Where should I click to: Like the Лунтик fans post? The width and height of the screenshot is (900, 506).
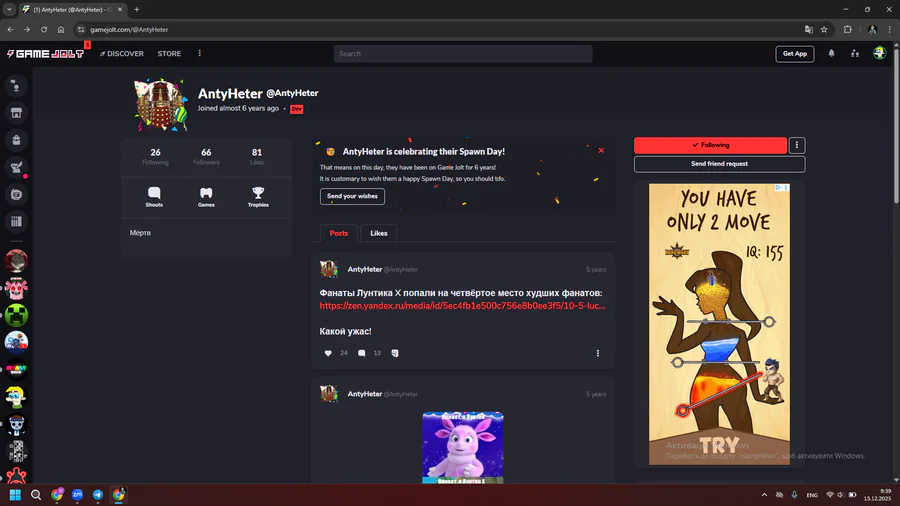(x=328, y=353)
